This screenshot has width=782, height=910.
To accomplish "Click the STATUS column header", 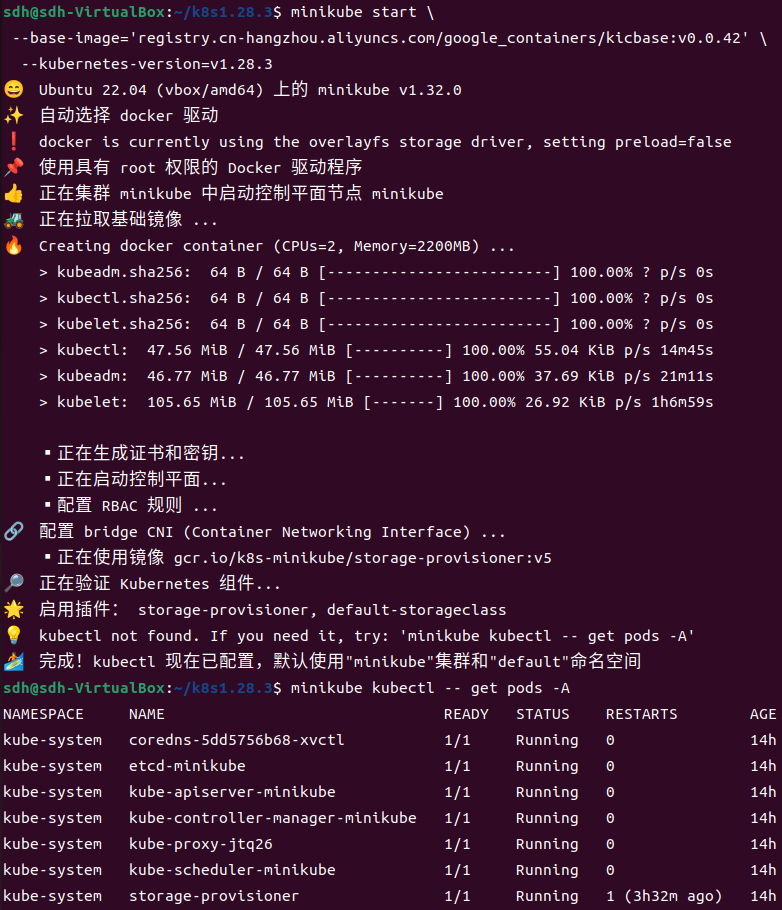I will 543,714.
